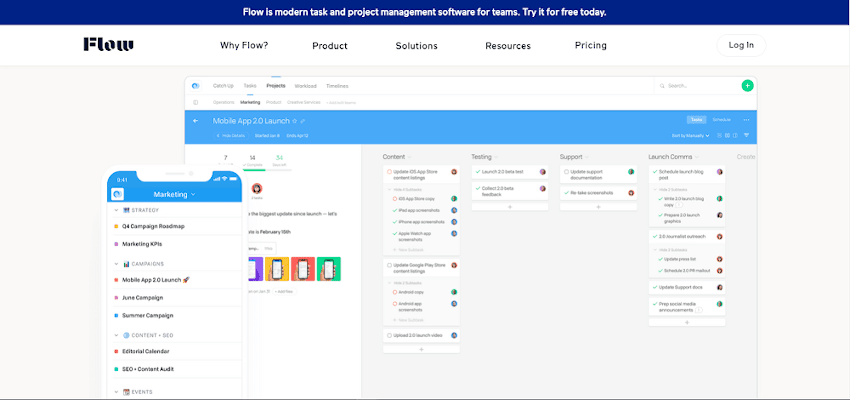The width and height of the screenshot is (850, 400).
Task: Click in the Search input field
Action: coord(699,86)
